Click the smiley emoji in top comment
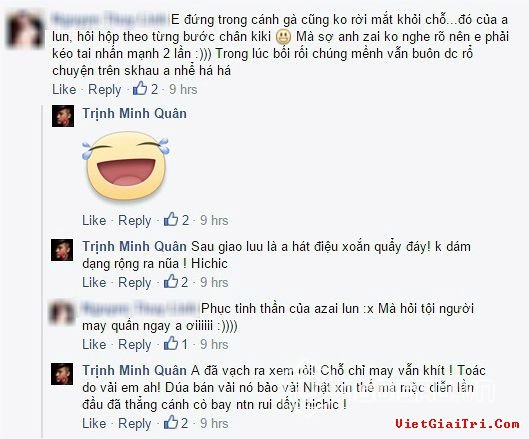The height and width of the screenshot is (439, 529). 283,37
